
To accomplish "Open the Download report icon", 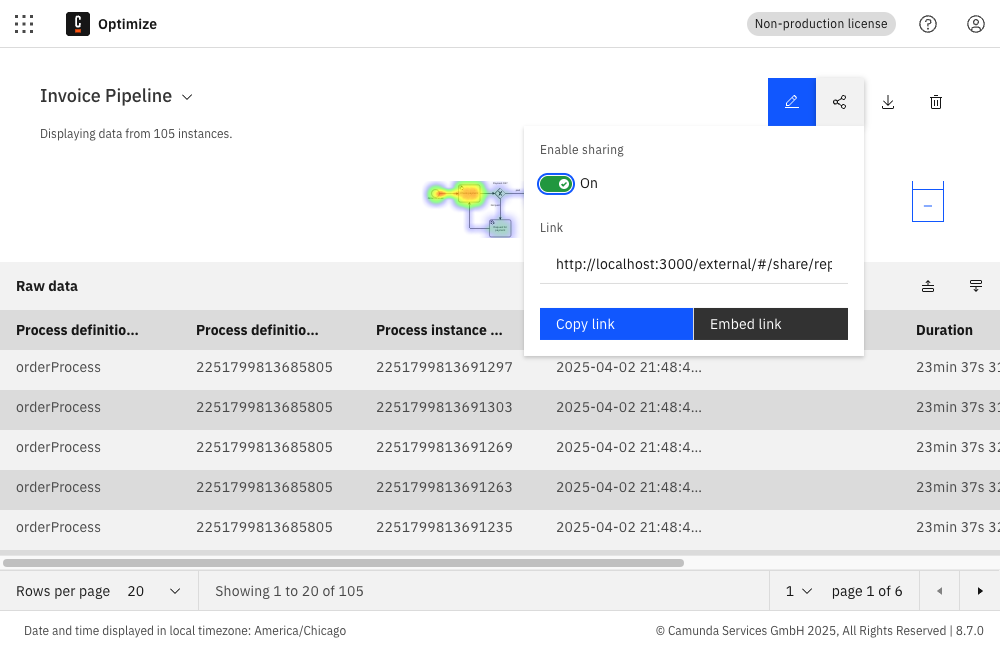I will point(888,101).
